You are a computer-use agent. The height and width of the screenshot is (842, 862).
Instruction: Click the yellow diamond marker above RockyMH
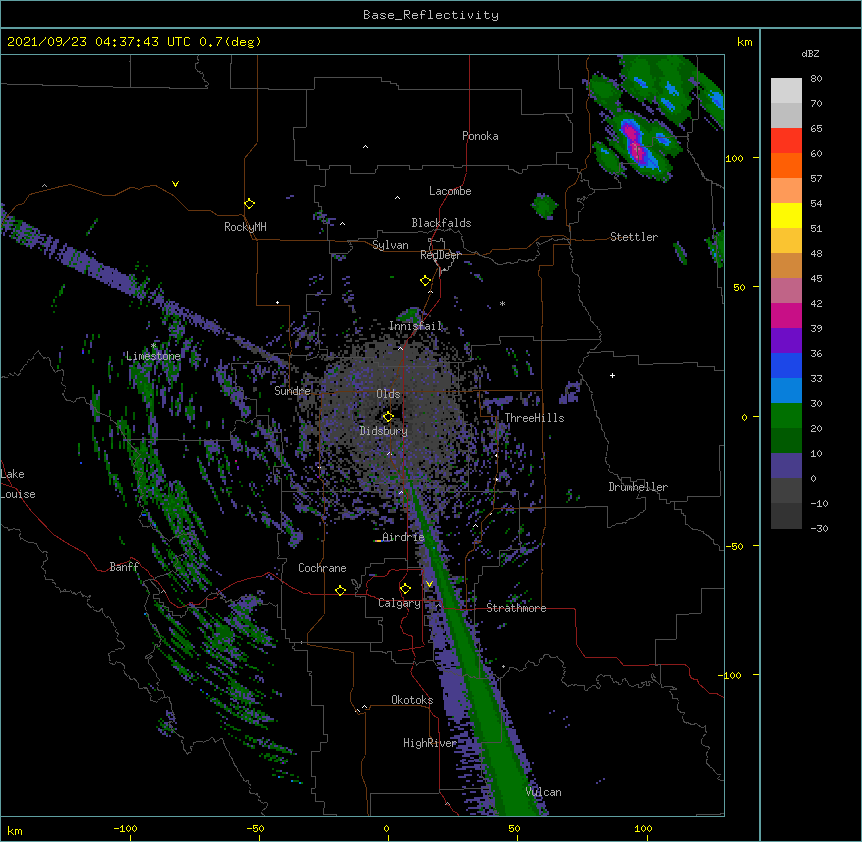(250, 204)
